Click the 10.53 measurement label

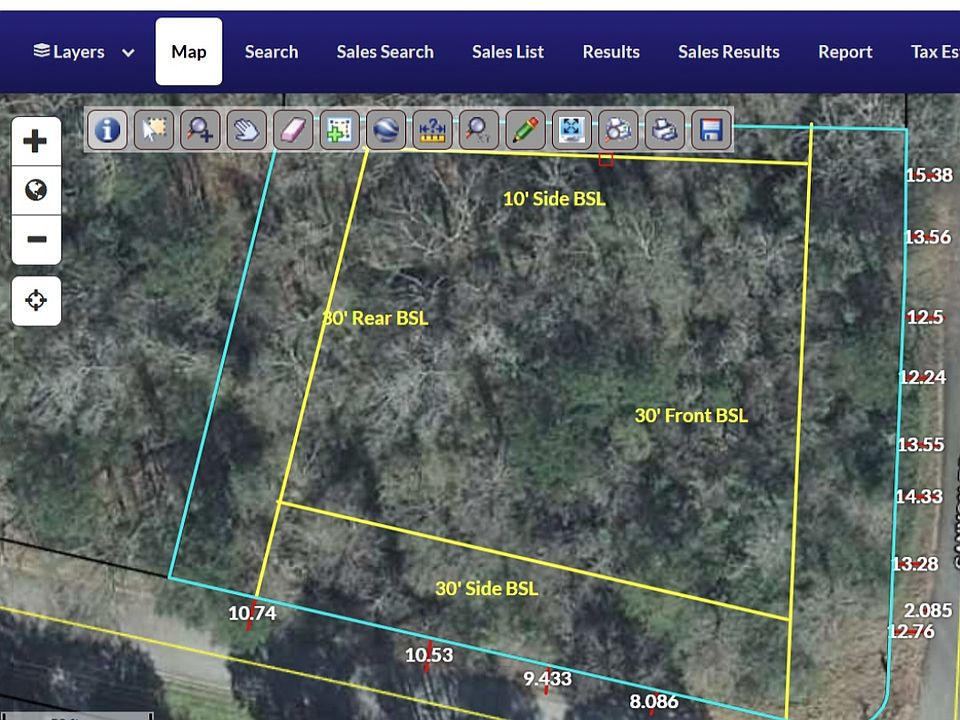[x=429, y=655]
